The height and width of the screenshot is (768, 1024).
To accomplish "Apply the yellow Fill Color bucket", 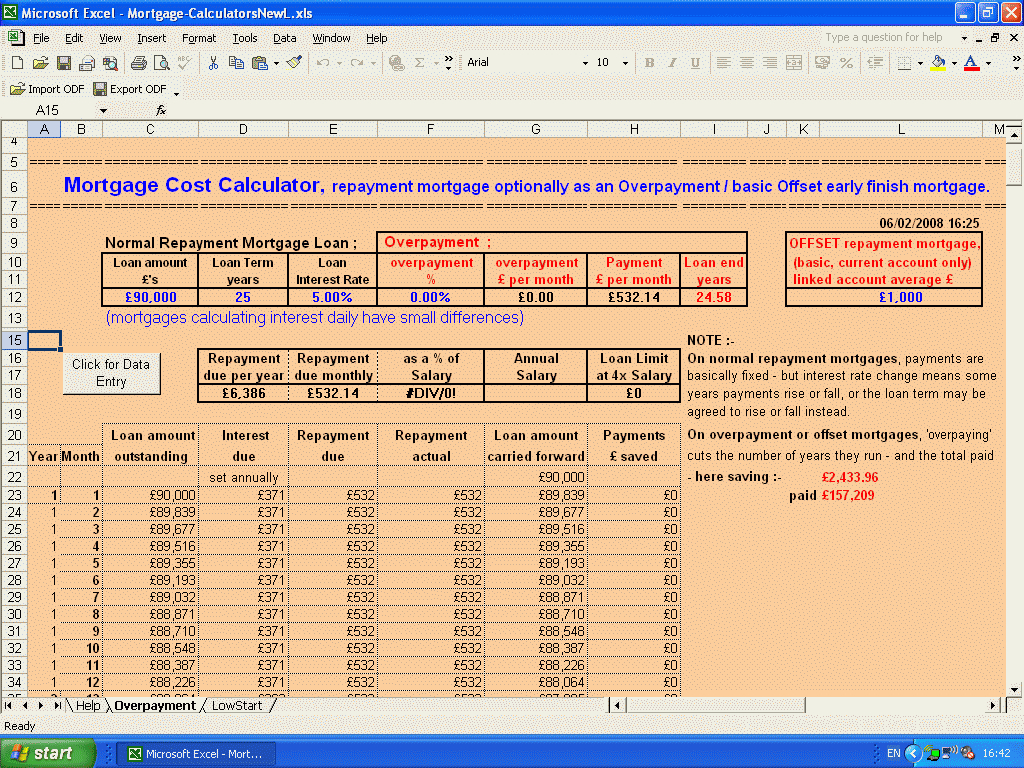I will pyautogui.click(x=937, y=63).
